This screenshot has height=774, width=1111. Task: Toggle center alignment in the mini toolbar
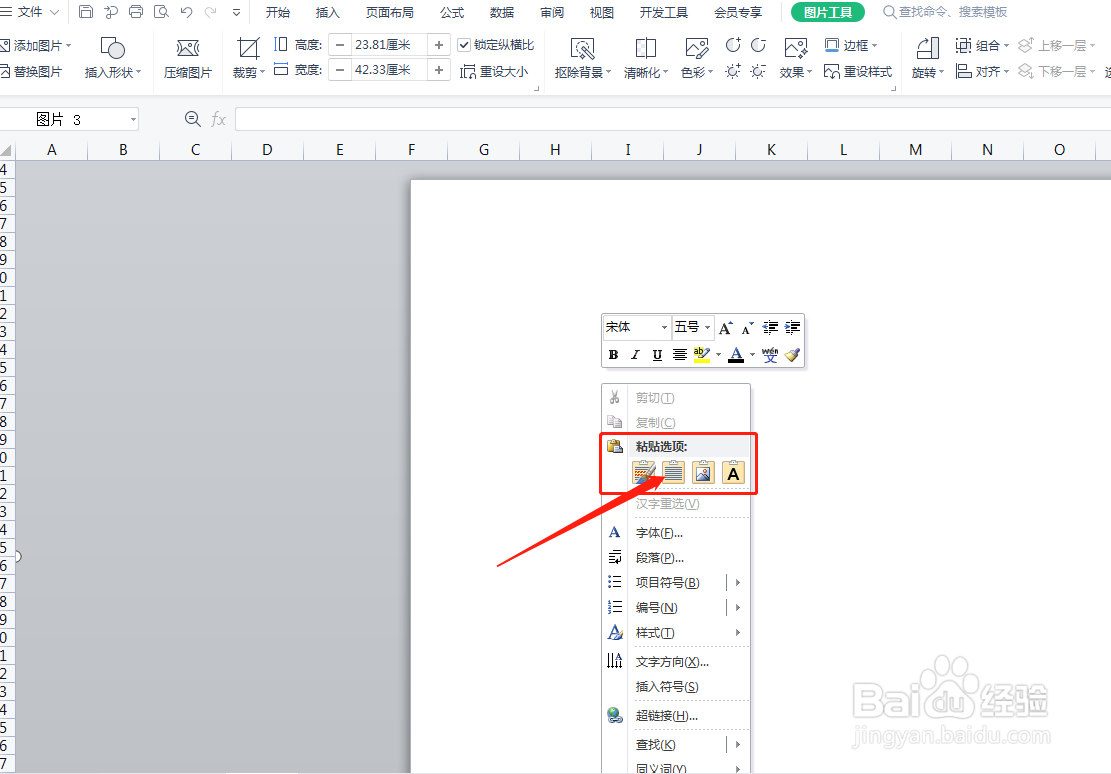point(679,354)
